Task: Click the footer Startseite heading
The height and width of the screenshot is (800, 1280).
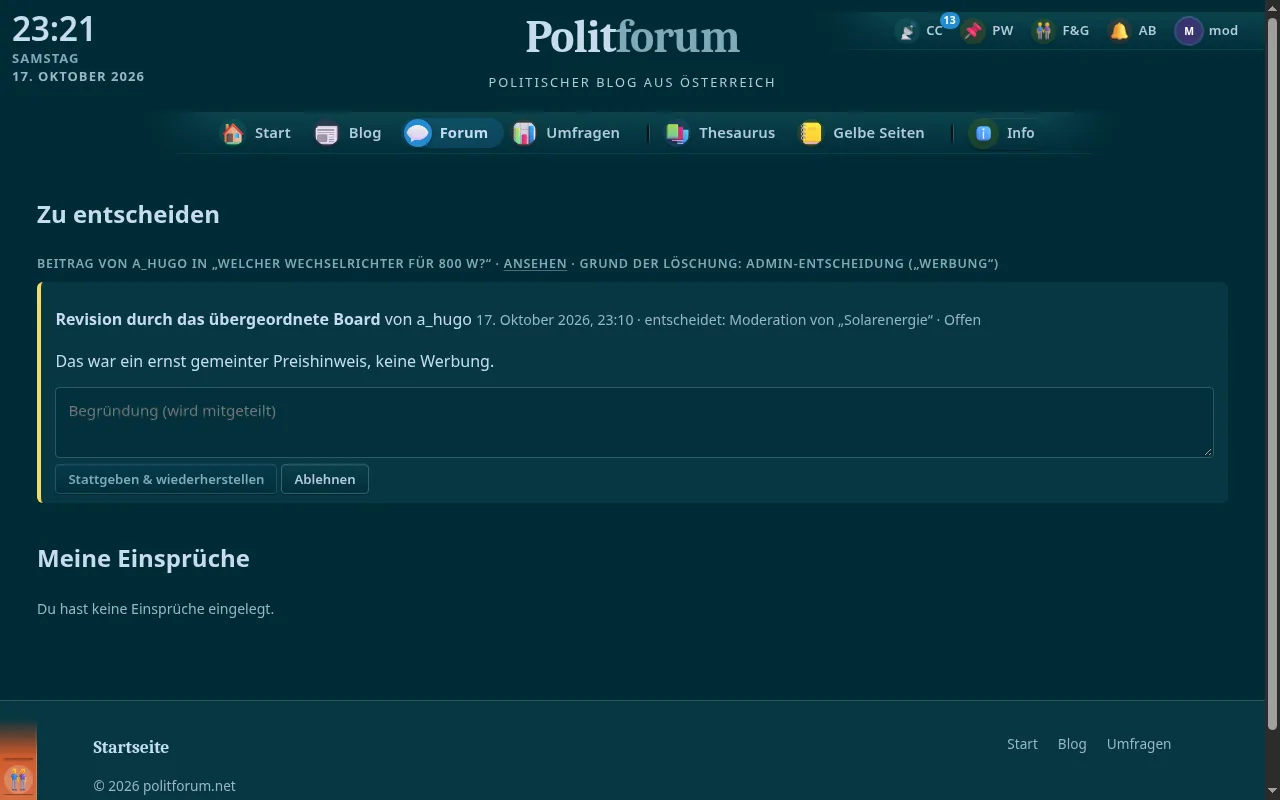Action: coord(131,747)
